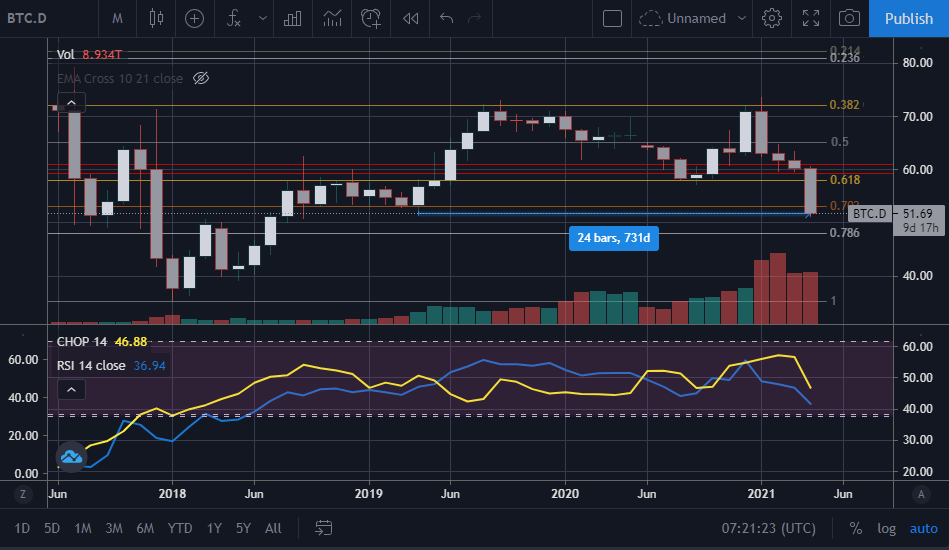Viewport: 949px width, 550px height.
Task: Click the cloud logo icon in lower pane
Action: point(71,456)
